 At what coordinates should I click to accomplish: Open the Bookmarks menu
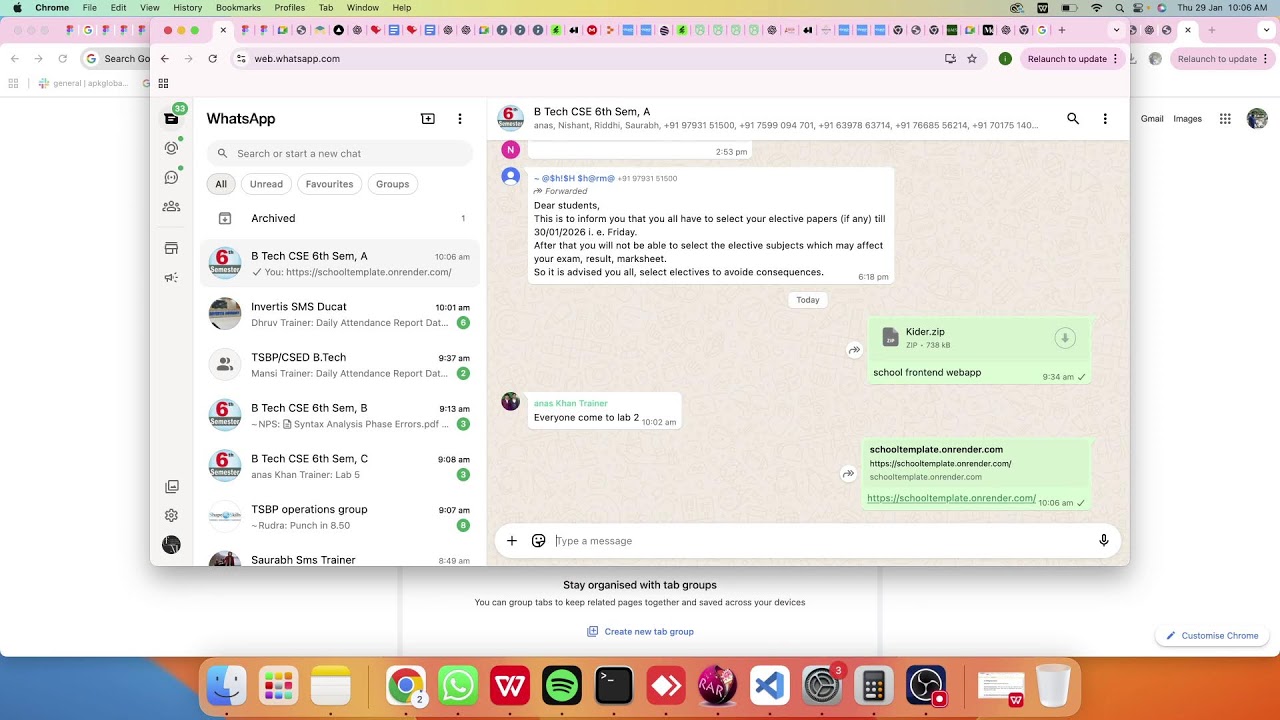click(x=238, y=8)
